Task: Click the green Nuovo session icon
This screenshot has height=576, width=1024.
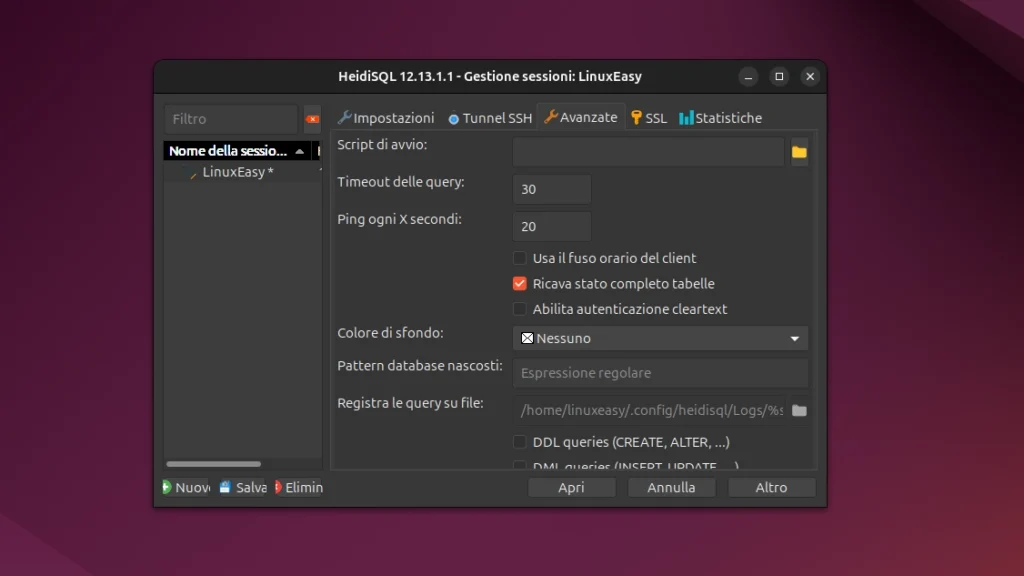Action: click(x=168, y=487)
